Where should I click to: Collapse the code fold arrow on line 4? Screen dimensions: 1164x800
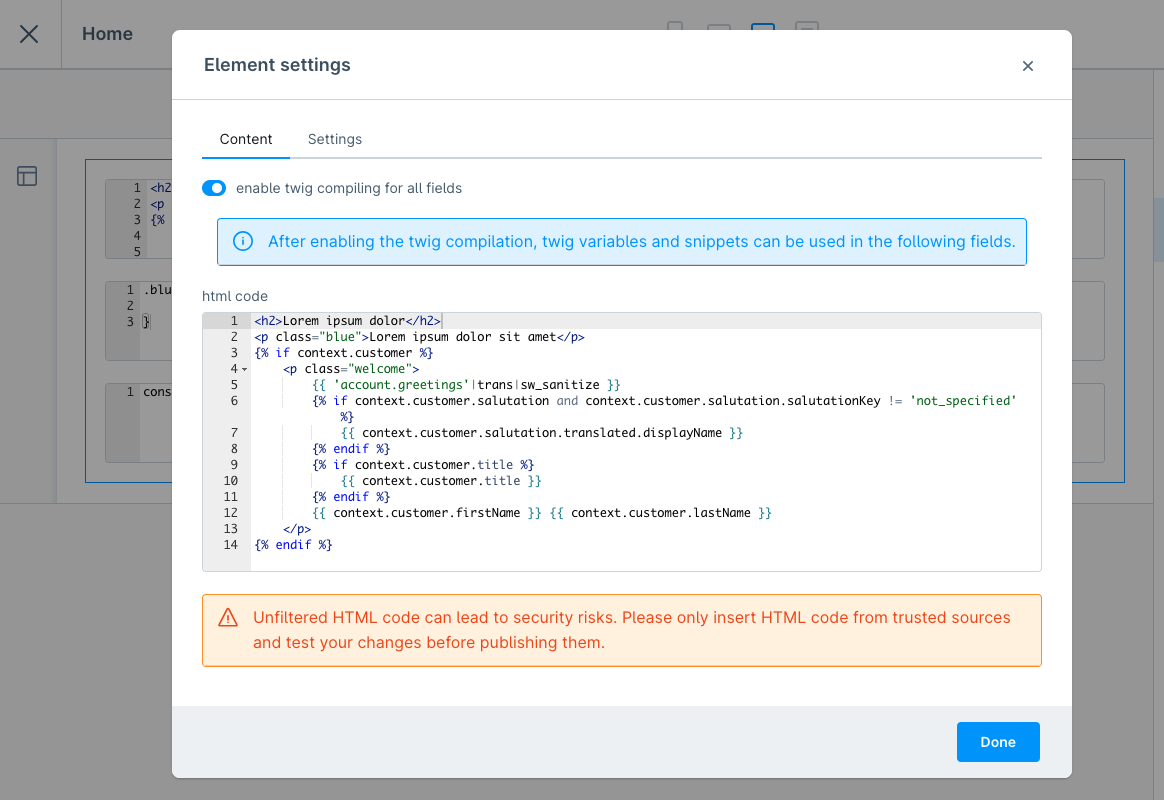pyautogui.click(x=244, y=370)
